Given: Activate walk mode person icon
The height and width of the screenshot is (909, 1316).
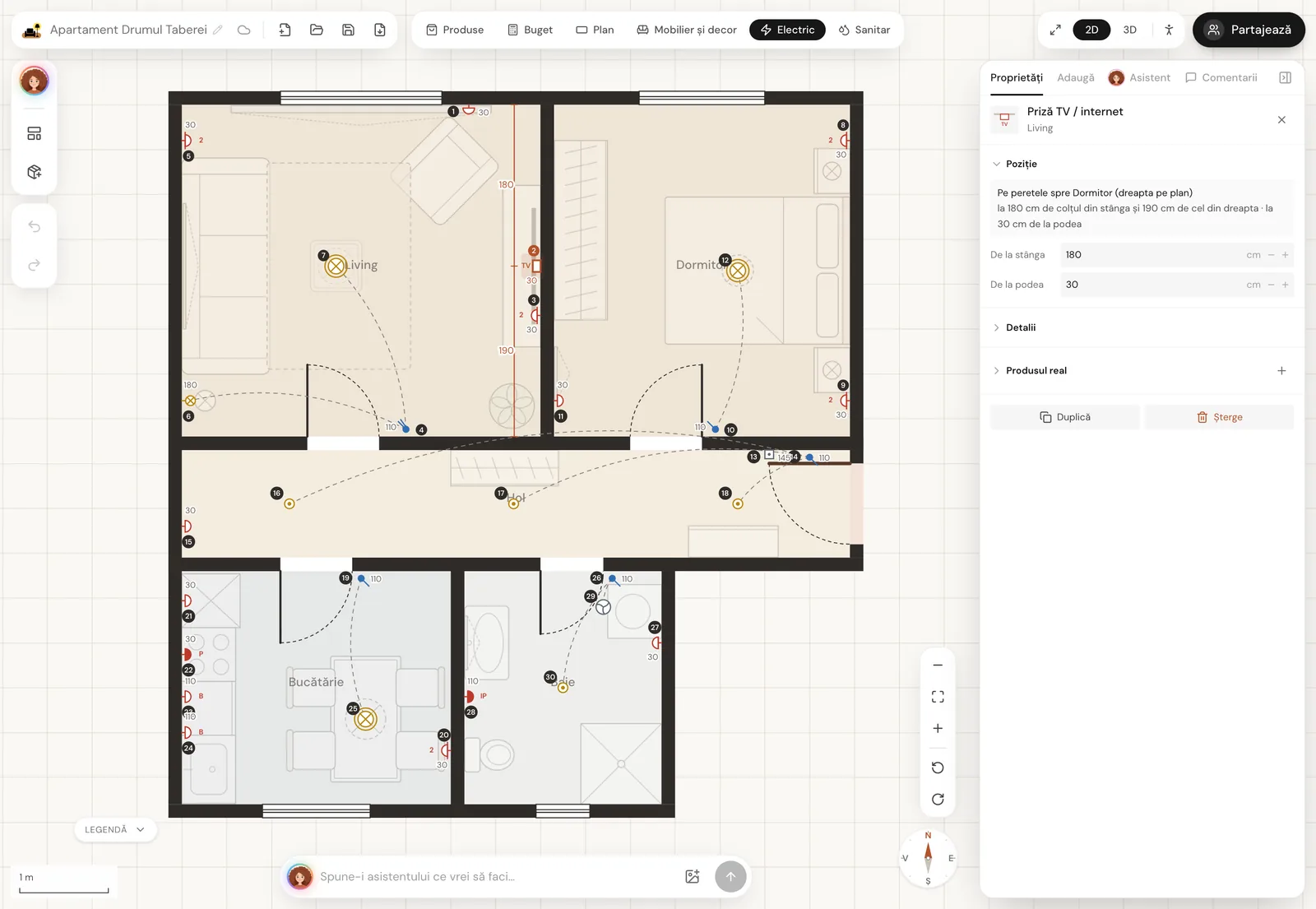Looking at the screenshot, I should pyautogui.click(x=1169, y=30).
